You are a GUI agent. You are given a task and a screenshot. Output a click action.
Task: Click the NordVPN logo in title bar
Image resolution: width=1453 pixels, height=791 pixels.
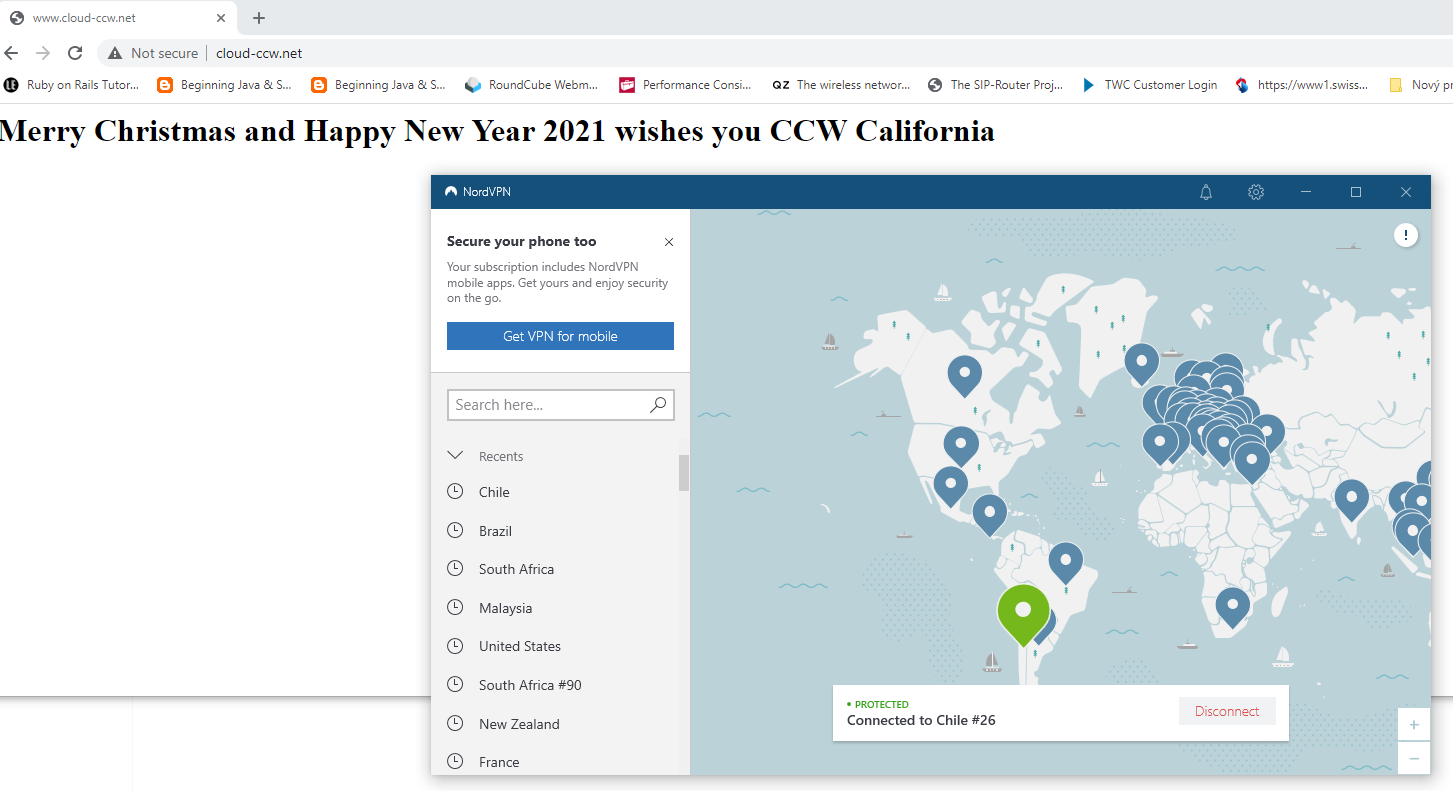451,192
